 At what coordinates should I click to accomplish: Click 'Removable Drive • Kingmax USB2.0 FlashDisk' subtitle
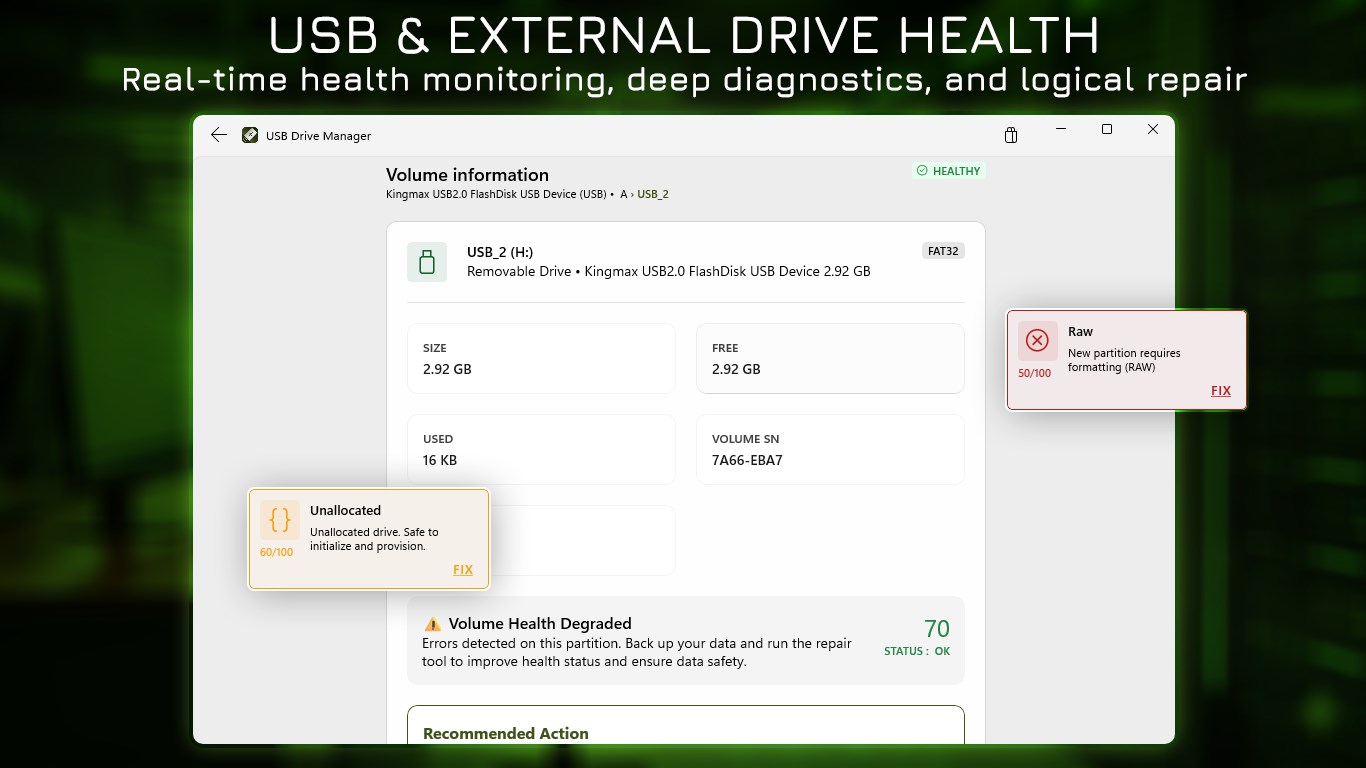coord(669,271)
